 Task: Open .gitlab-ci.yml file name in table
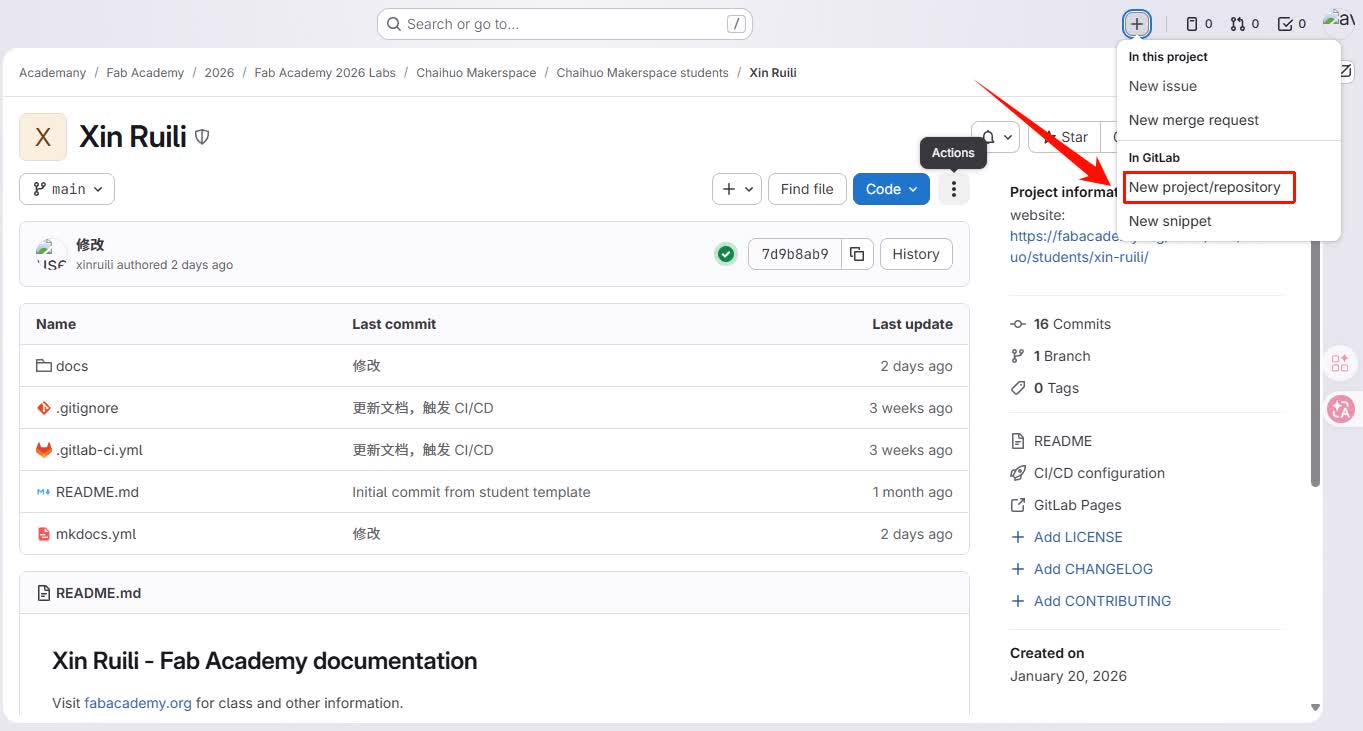(x=99, y=450)
